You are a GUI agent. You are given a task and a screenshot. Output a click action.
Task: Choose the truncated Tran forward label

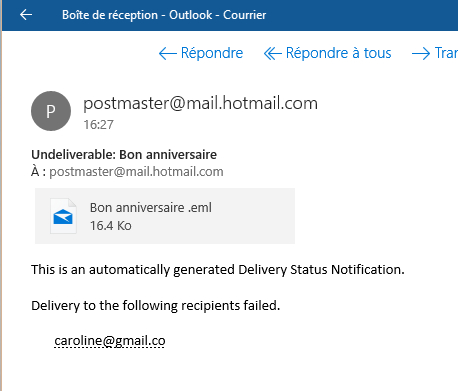pos(446,53)
